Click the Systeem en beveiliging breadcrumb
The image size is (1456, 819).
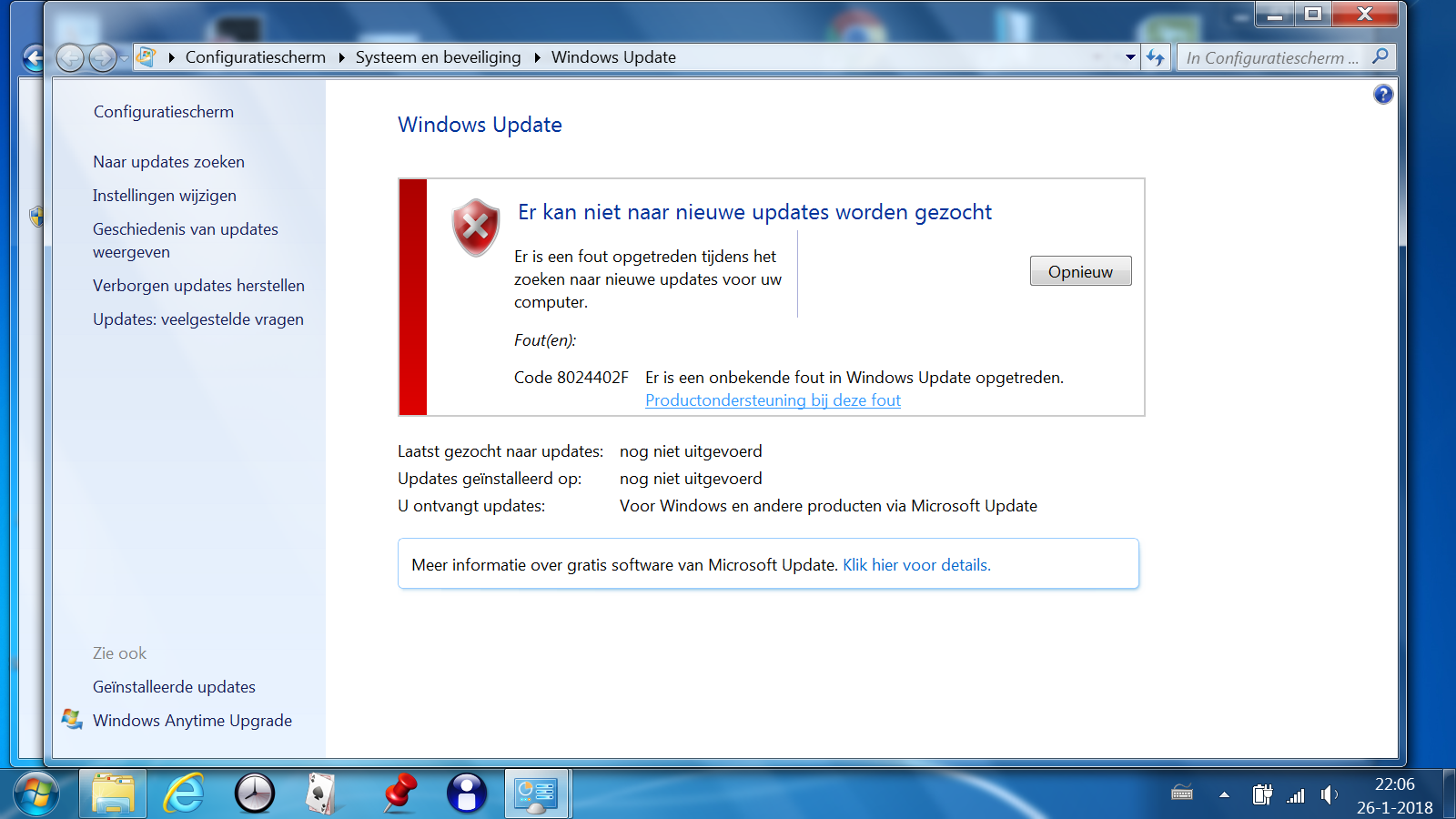[x=439, y=57]
